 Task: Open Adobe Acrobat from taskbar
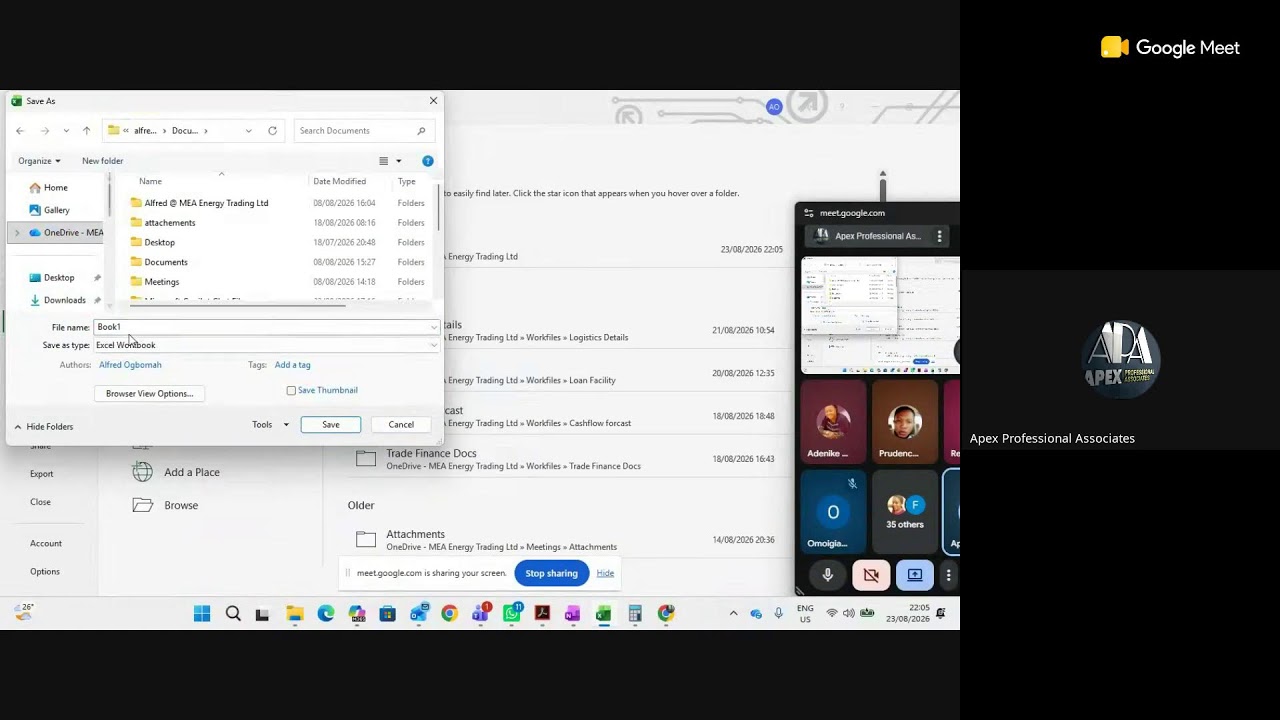543,614
